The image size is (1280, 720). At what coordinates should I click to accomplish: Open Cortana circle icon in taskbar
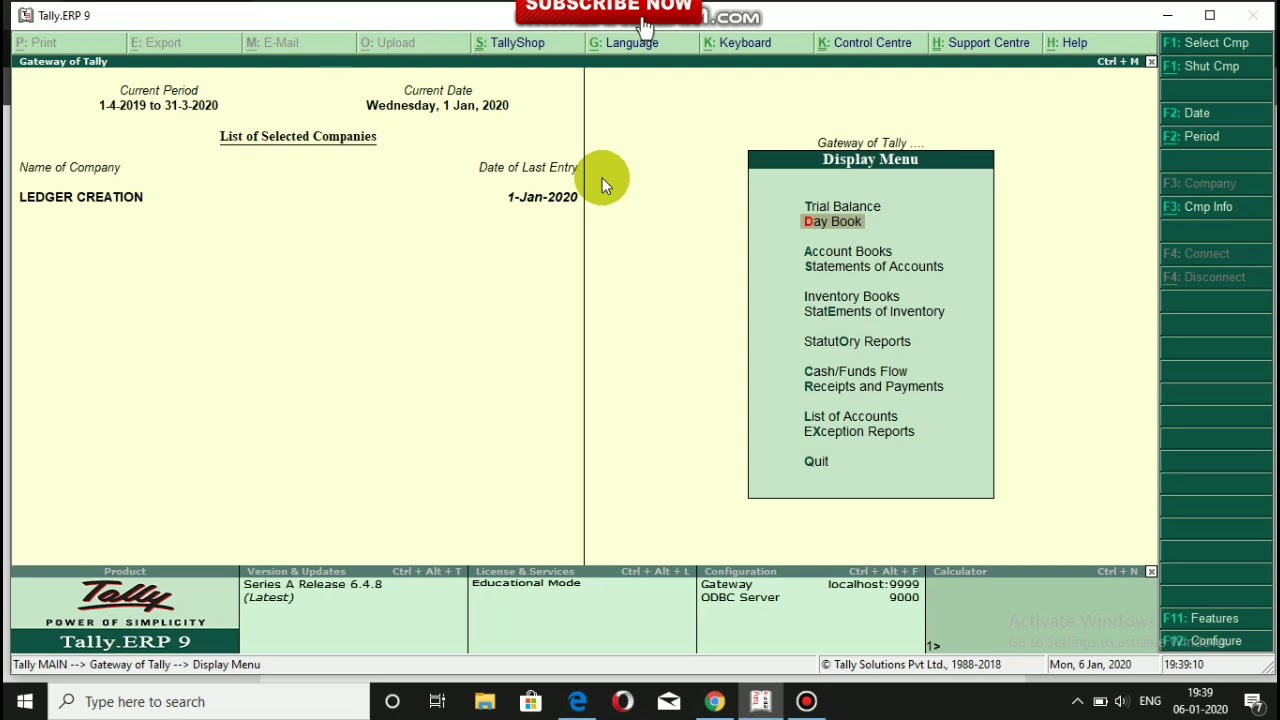point(392,701)
